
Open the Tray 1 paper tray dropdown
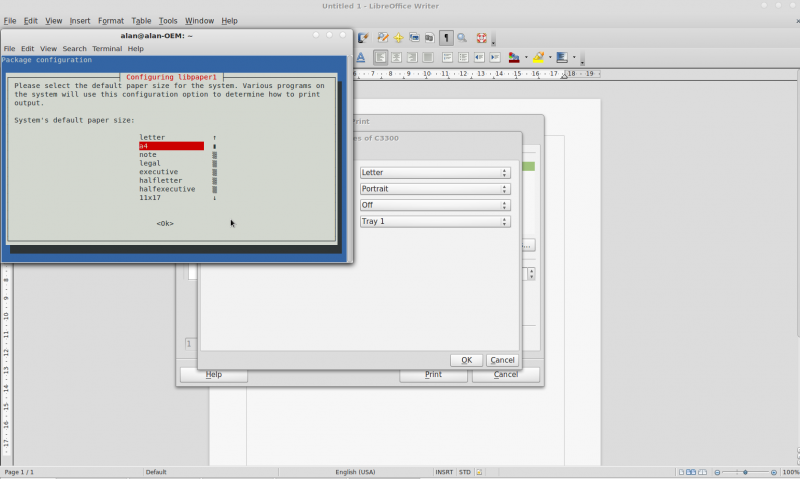[435, 221]
